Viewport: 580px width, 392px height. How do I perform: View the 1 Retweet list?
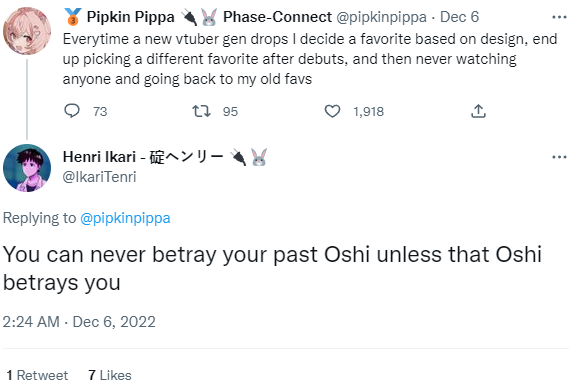pyautogui.click(x=37, y=375)
